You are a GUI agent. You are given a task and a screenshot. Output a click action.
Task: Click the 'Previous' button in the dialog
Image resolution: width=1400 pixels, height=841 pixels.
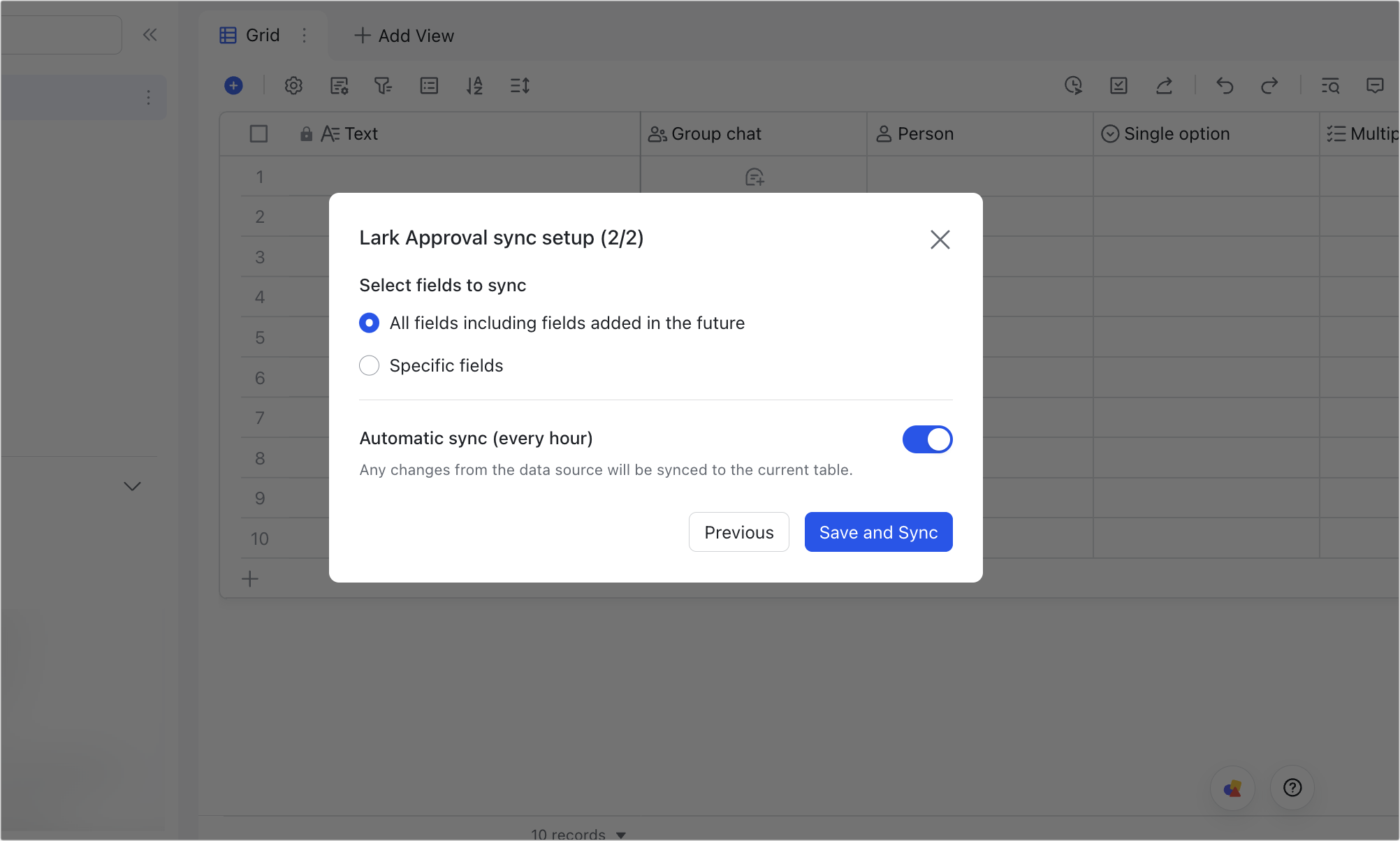(x=738, y=532)
